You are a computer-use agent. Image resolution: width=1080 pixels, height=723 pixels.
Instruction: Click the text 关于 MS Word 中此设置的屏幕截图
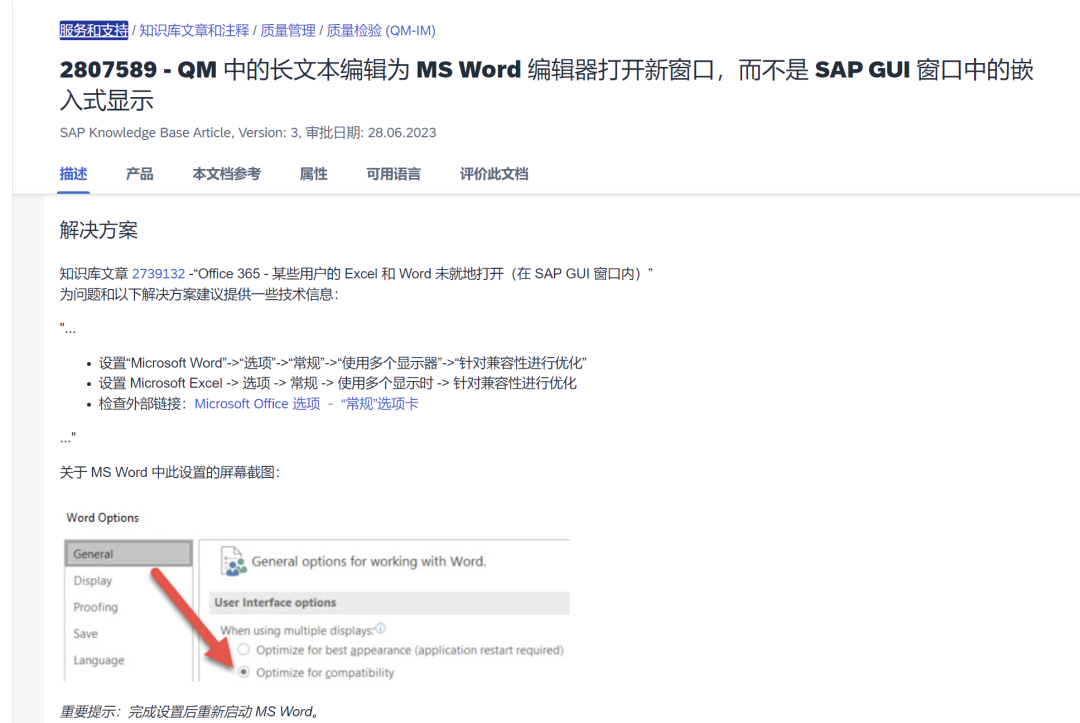point(169,472)
